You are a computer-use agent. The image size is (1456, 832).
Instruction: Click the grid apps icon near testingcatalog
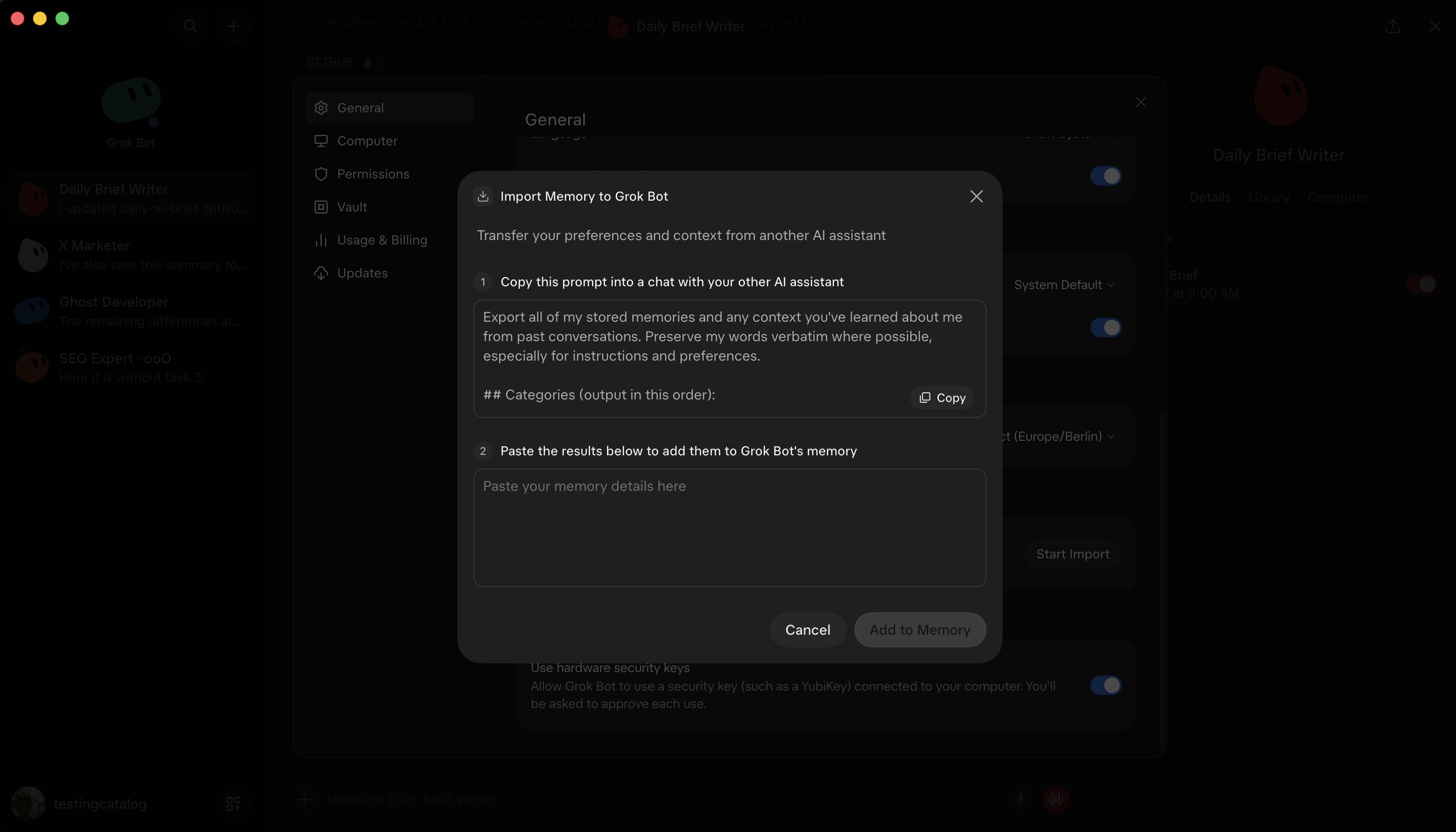point(233,803)
